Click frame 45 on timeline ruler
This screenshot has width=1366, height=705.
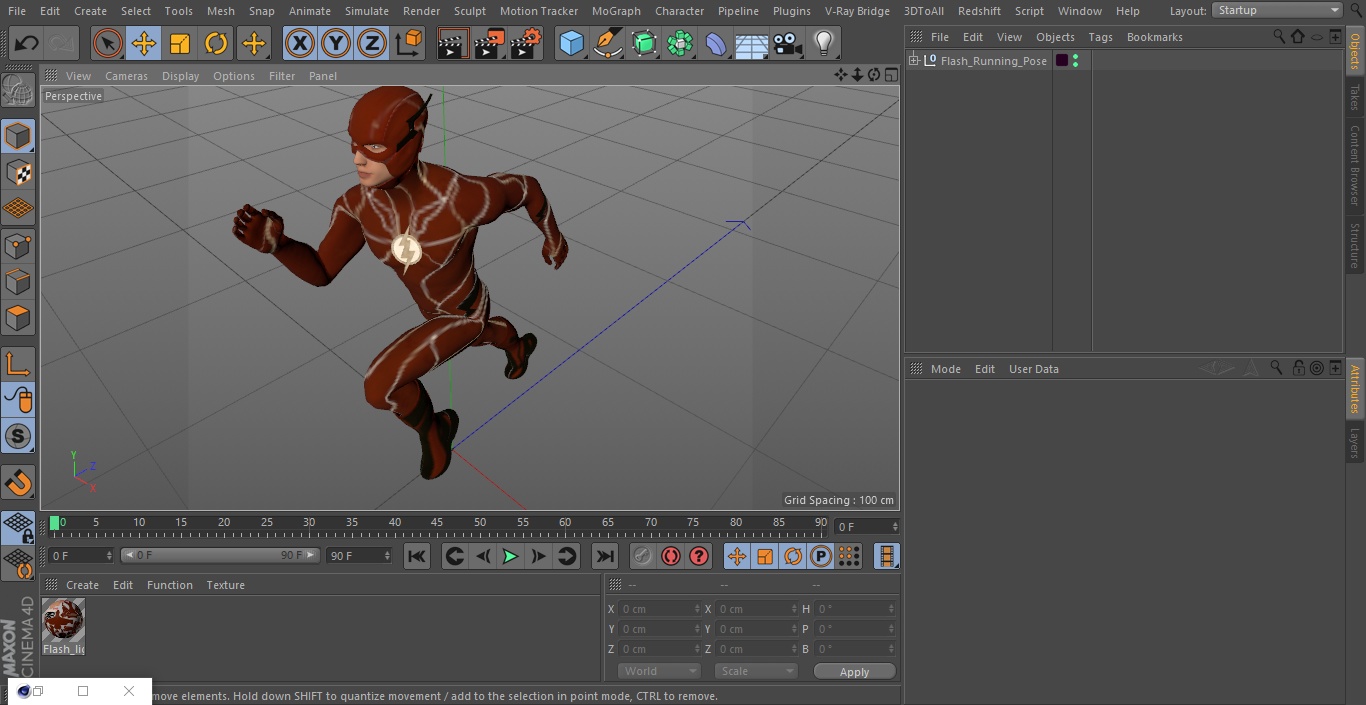coord(437,523)
